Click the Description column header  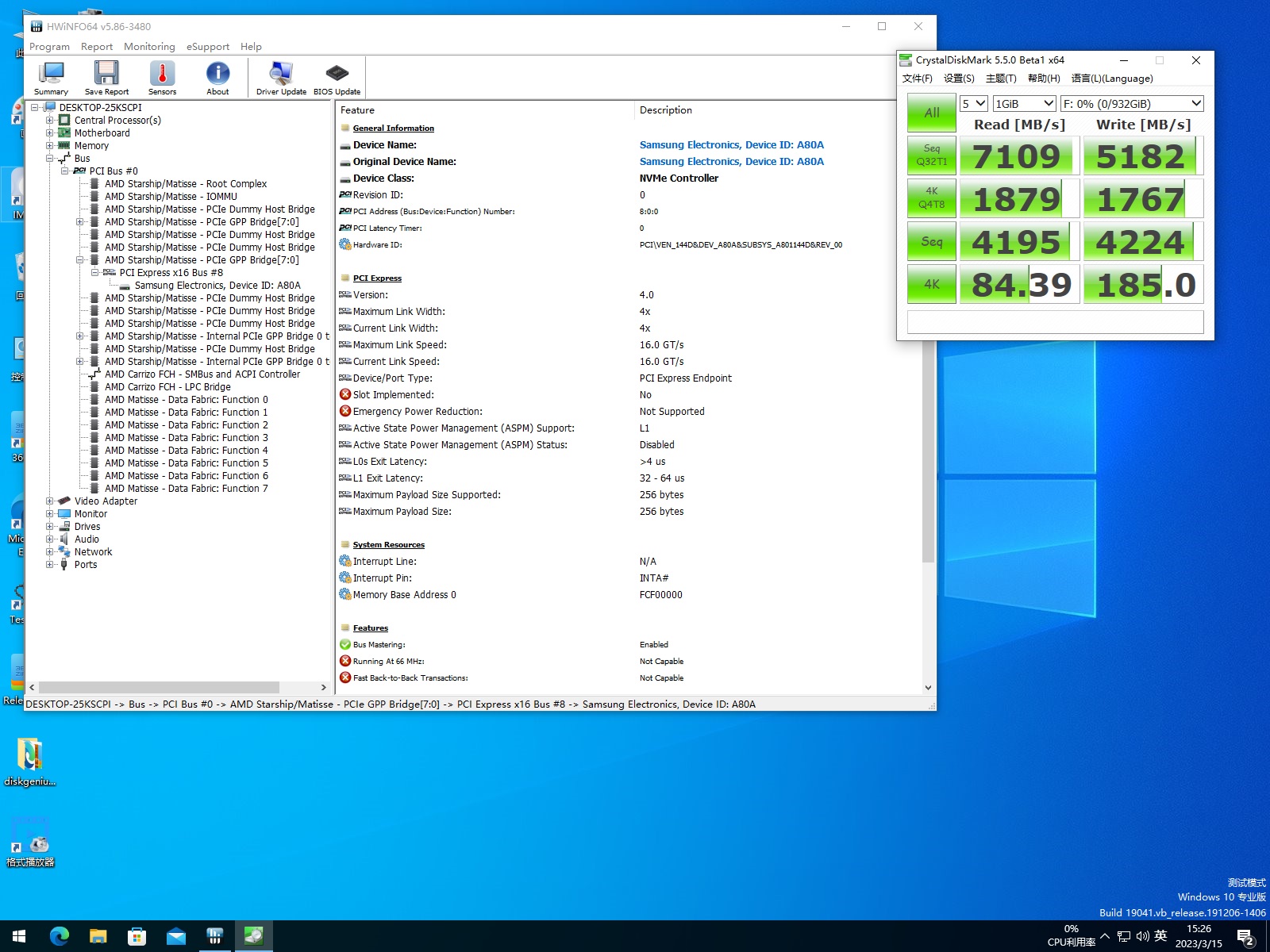click(778, 110)
